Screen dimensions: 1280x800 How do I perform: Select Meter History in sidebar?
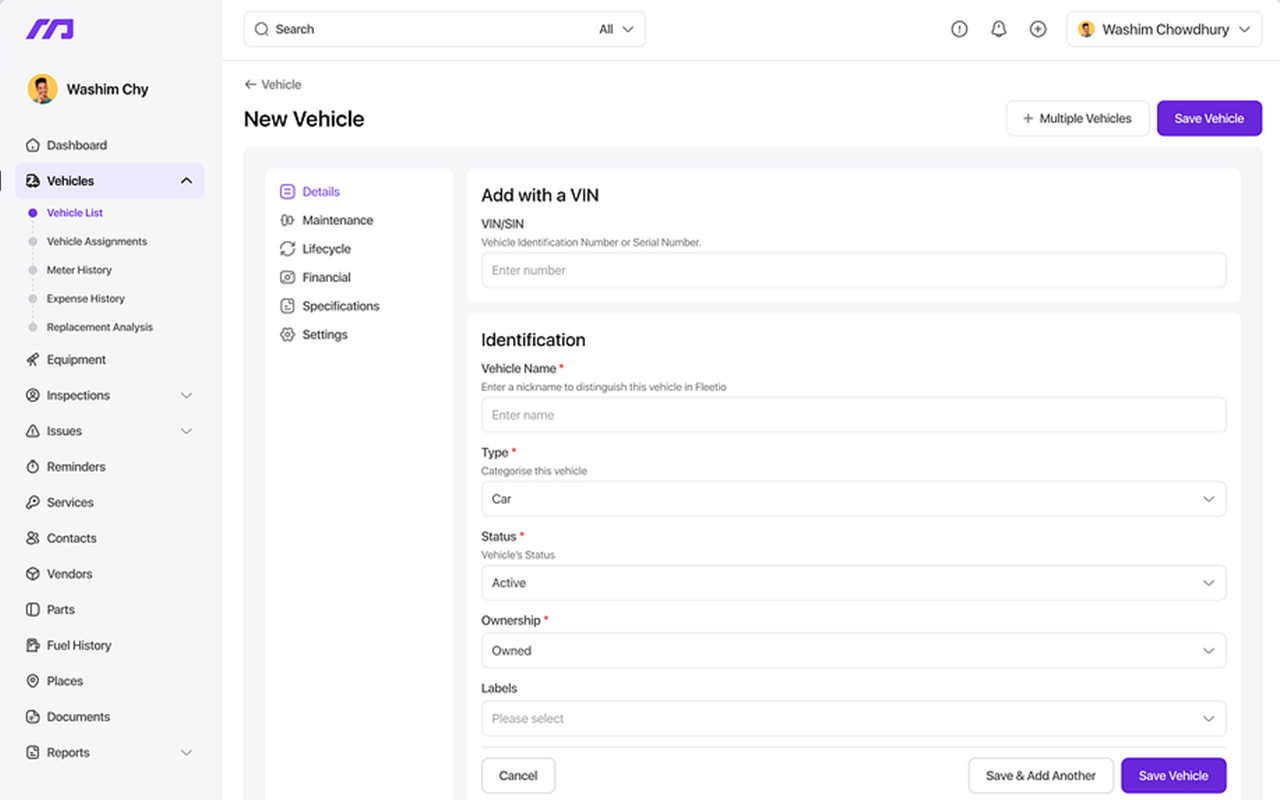point(79,270)
